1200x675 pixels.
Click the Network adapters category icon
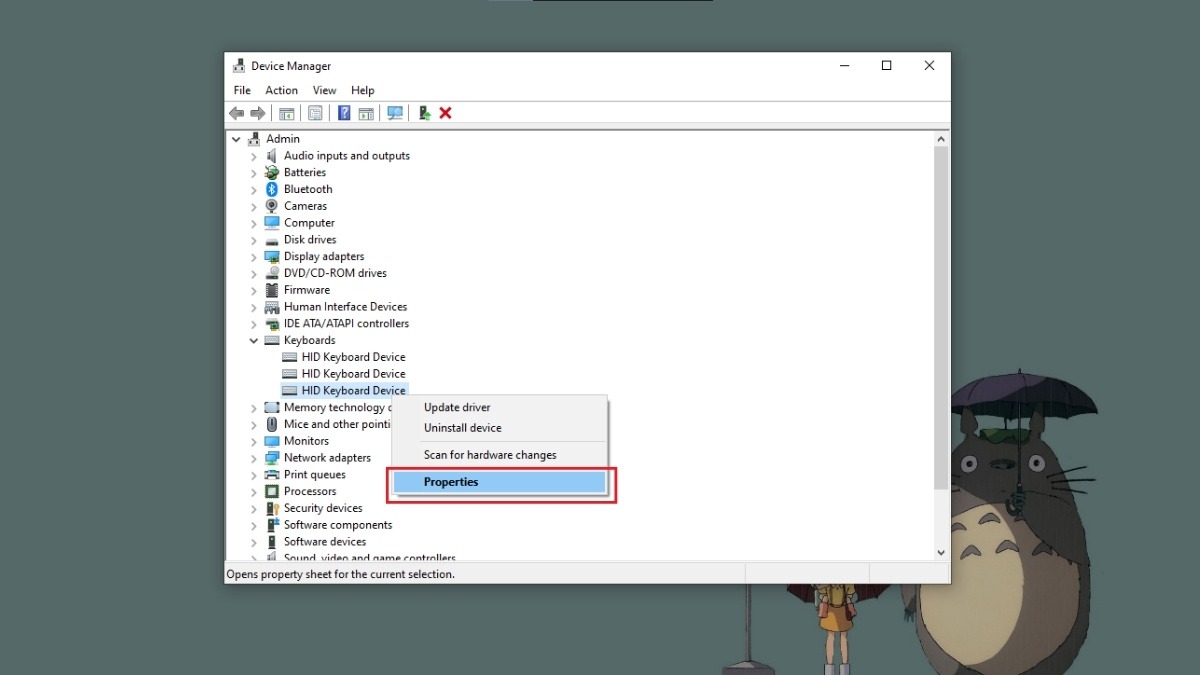tap(271, 458)
